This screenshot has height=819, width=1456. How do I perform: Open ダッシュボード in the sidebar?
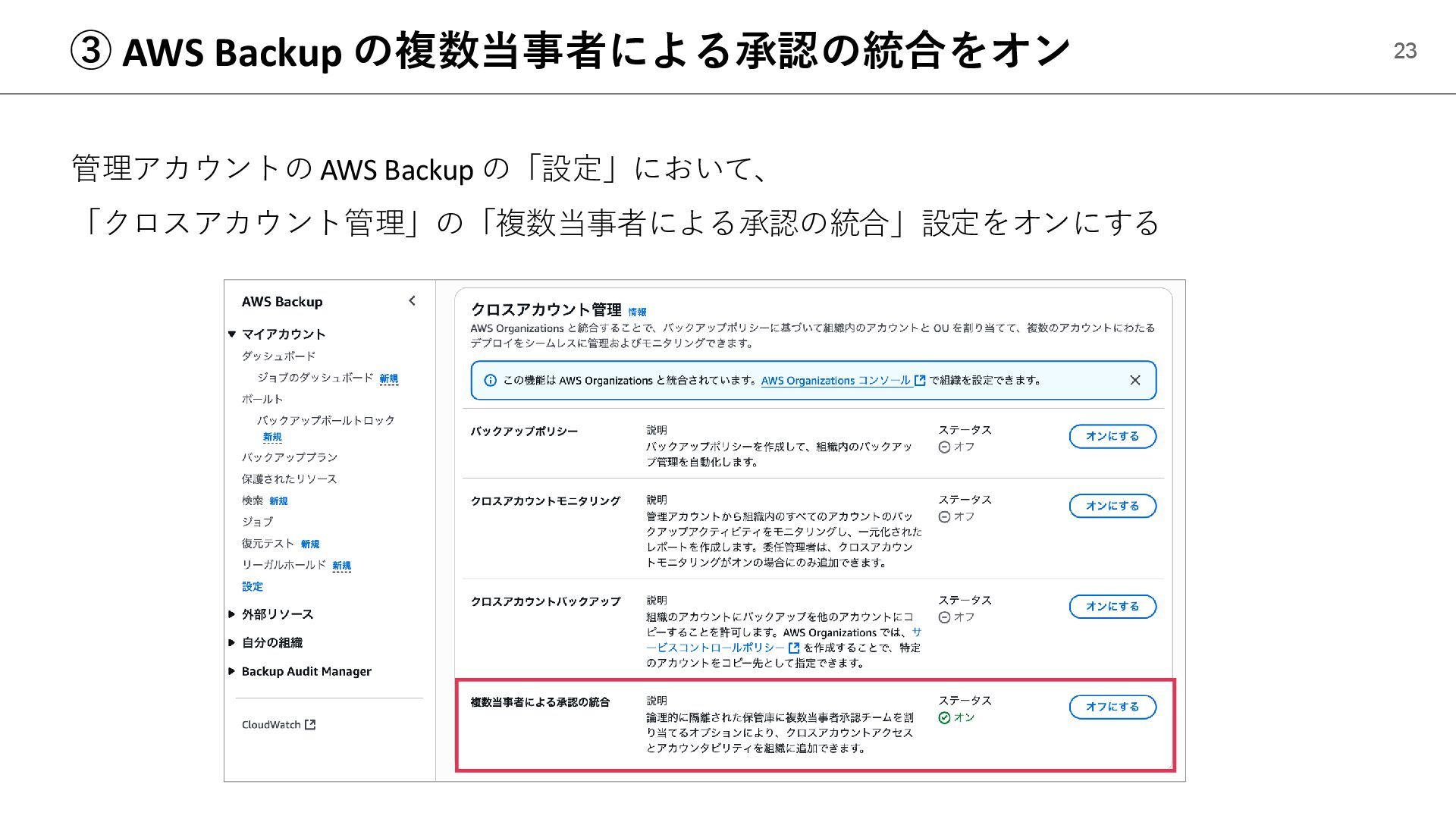pyautogui.click(x=278, y=356)
